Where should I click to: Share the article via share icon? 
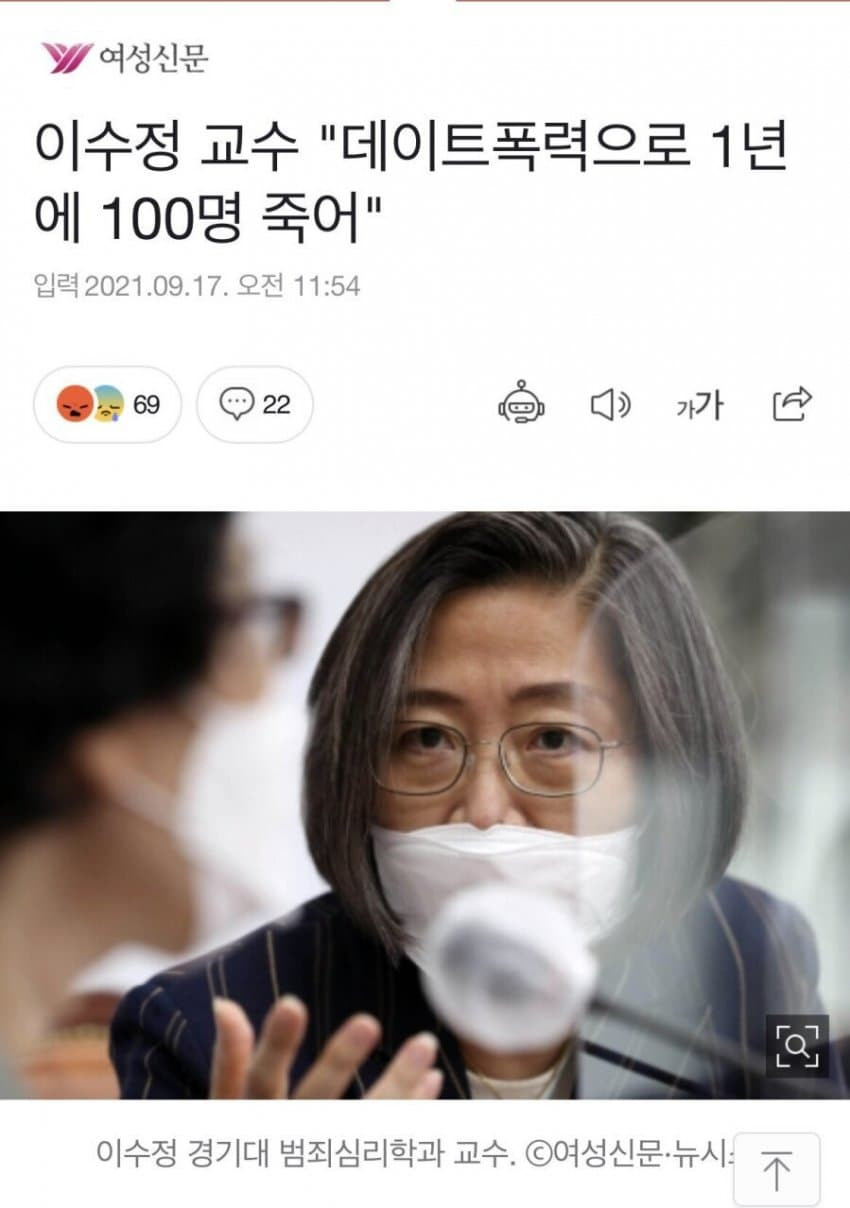pos(792,404)
